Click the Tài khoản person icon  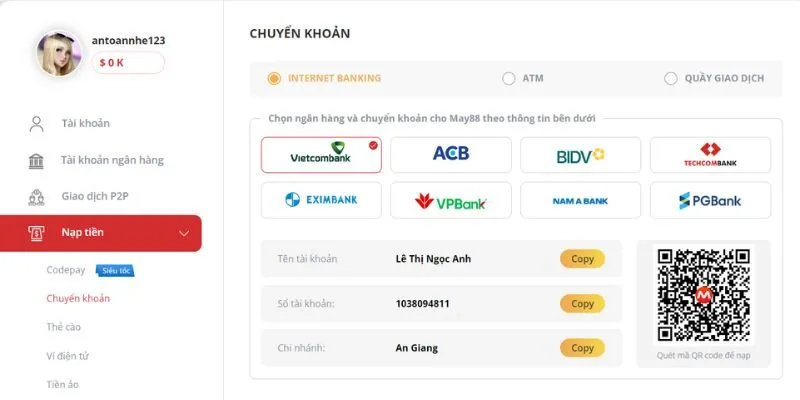point(37,124)
